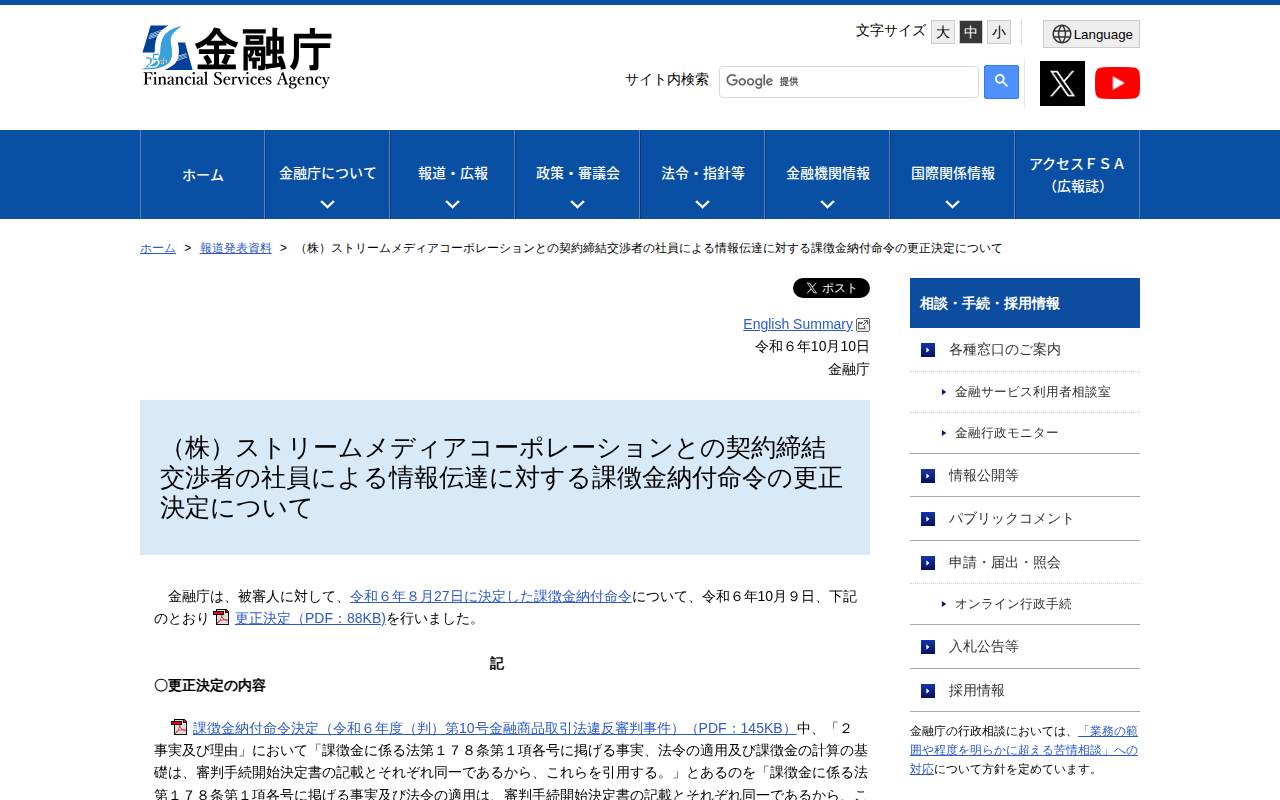Screen dimensions: 1280x800
Task: Click the 〇更正決定の内容 subheading
Action: point(210,686)
